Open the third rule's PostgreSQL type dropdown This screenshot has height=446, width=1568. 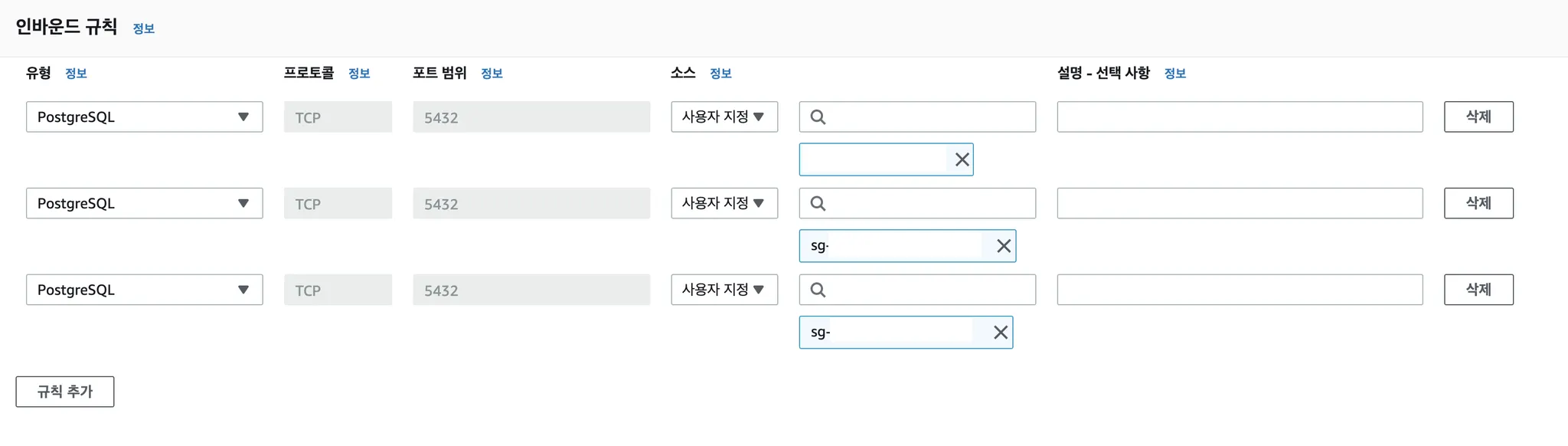tap(144, 290)
